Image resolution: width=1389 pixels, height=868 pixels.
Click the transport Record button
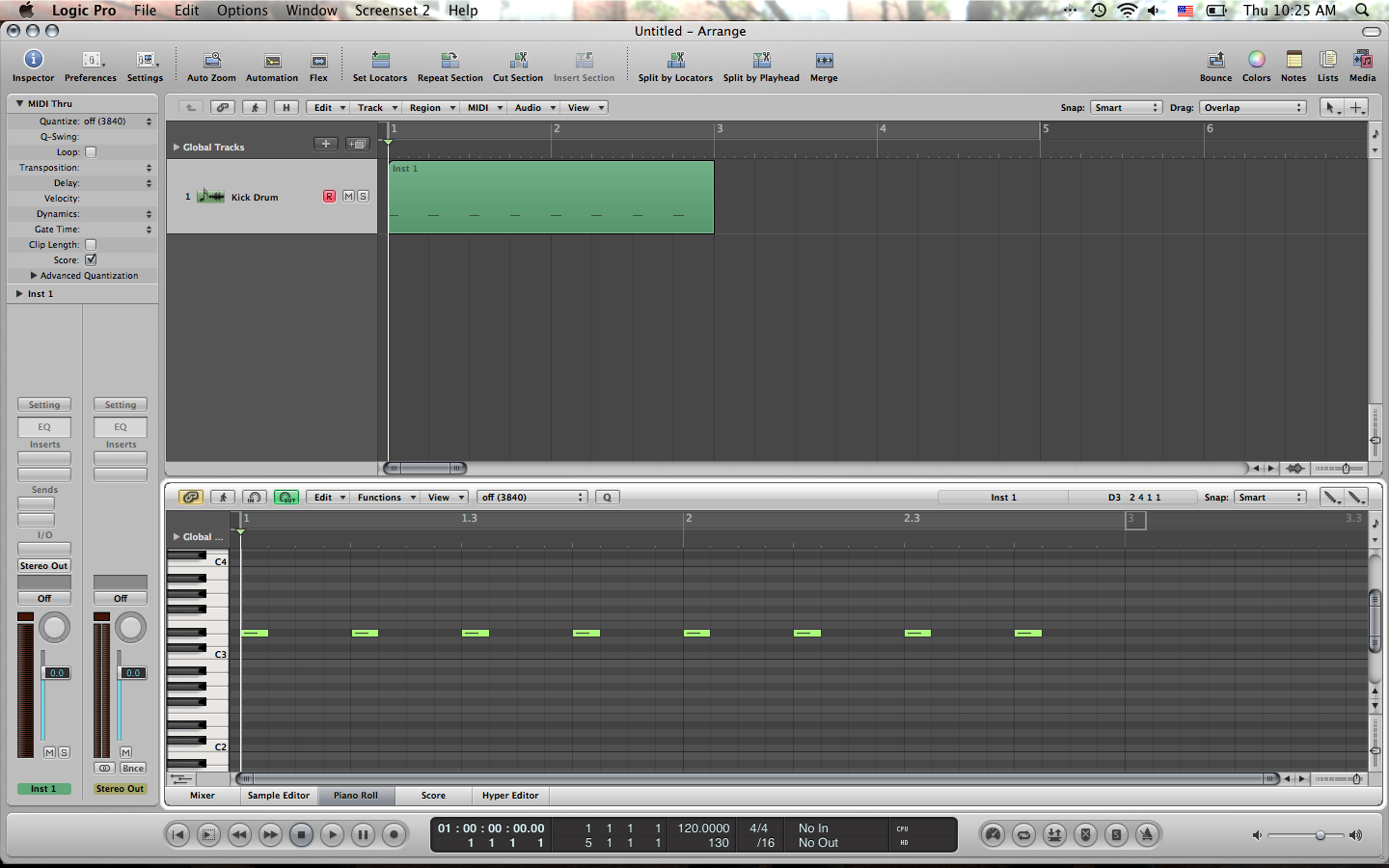point(394,835)
